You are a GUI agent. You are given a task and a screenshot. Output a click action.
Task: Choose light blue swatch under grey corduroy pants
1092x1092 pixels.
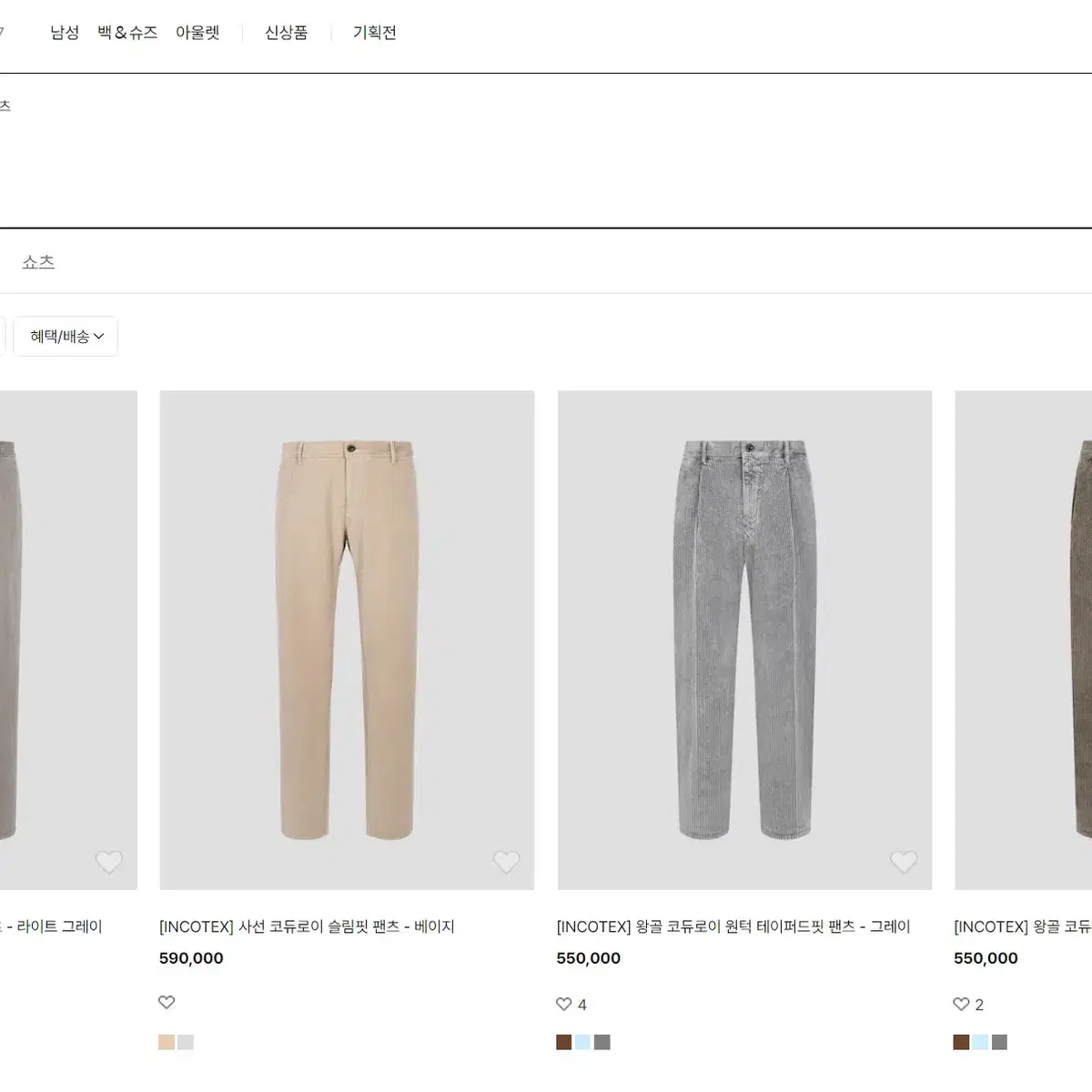point(583,1042)
